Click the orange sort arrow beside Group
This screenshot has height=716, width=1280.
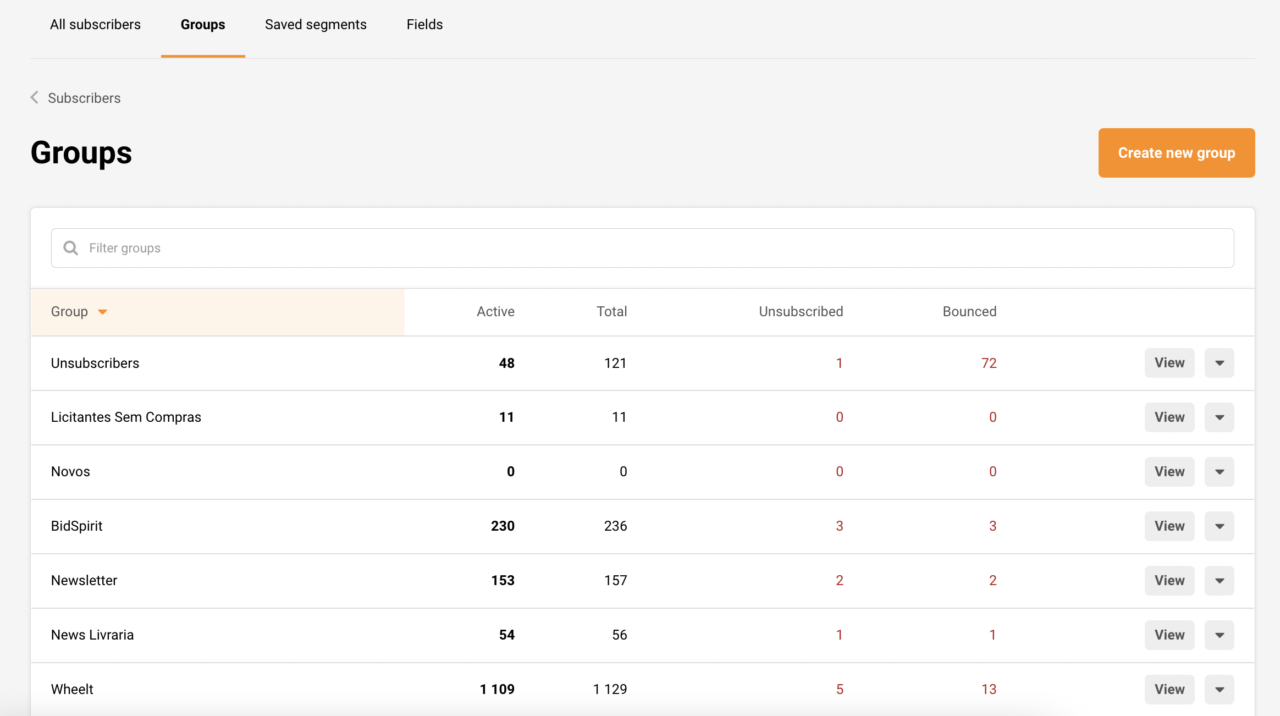tap(103, 311)
